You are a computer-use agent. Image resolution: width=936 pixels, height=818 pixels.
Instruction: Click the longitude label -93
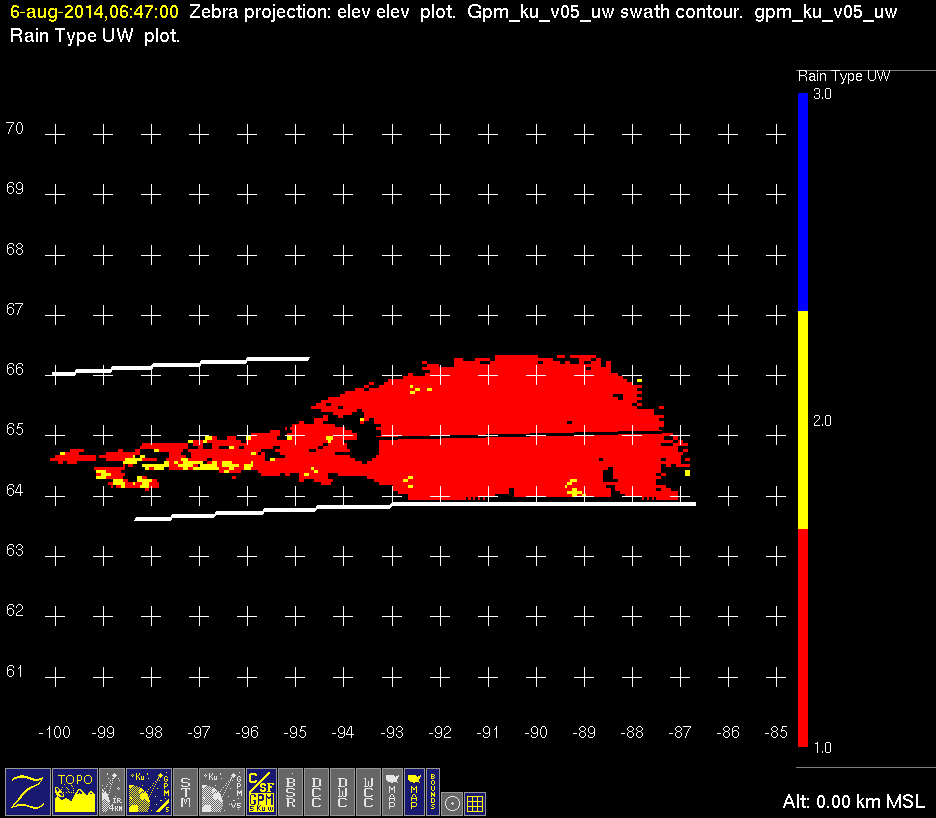392,732
